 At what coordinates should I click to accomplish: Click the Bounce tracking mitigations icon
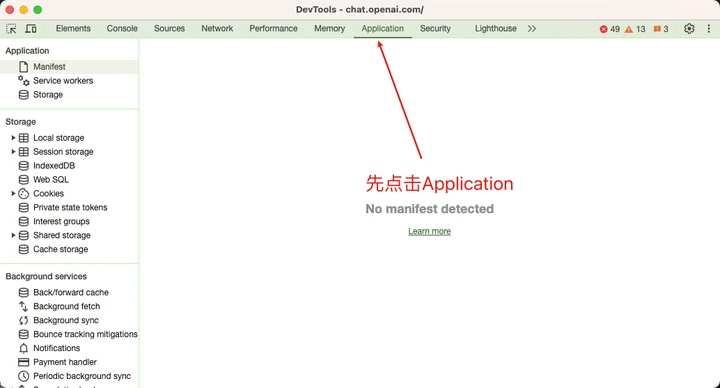pyautogui.click(x=23, y=334)
